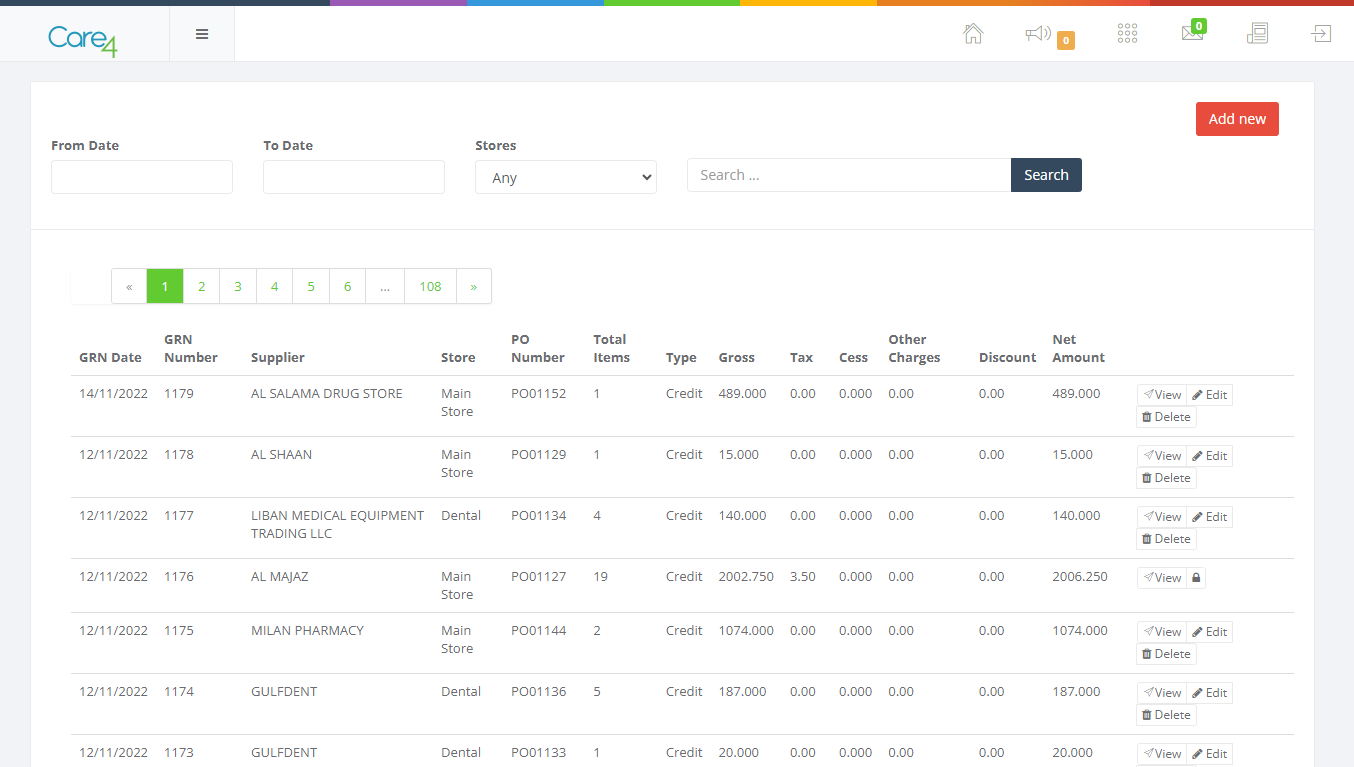Click the lock icon for GRN 1176
Viewport: 1354px width, 767px height.
(1196, 578)
